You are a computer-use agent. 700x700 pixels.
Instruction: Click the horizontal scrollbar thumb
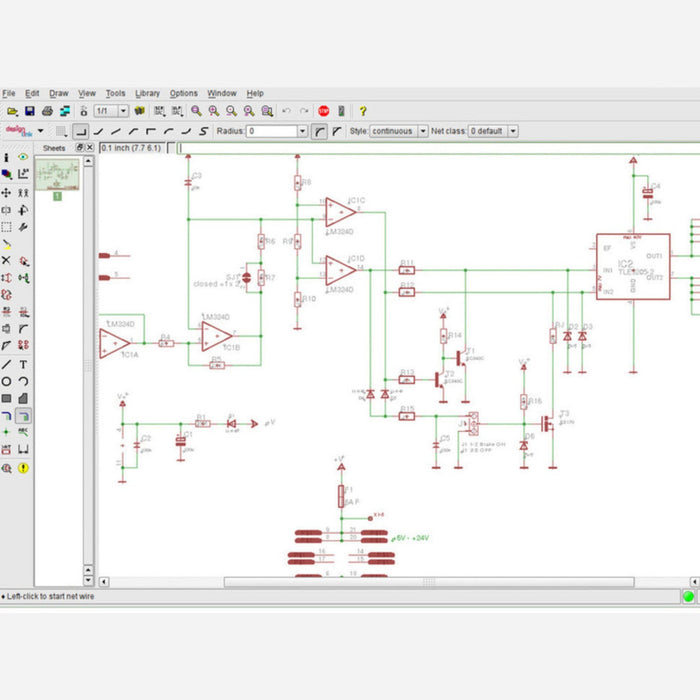coord(428,581)
